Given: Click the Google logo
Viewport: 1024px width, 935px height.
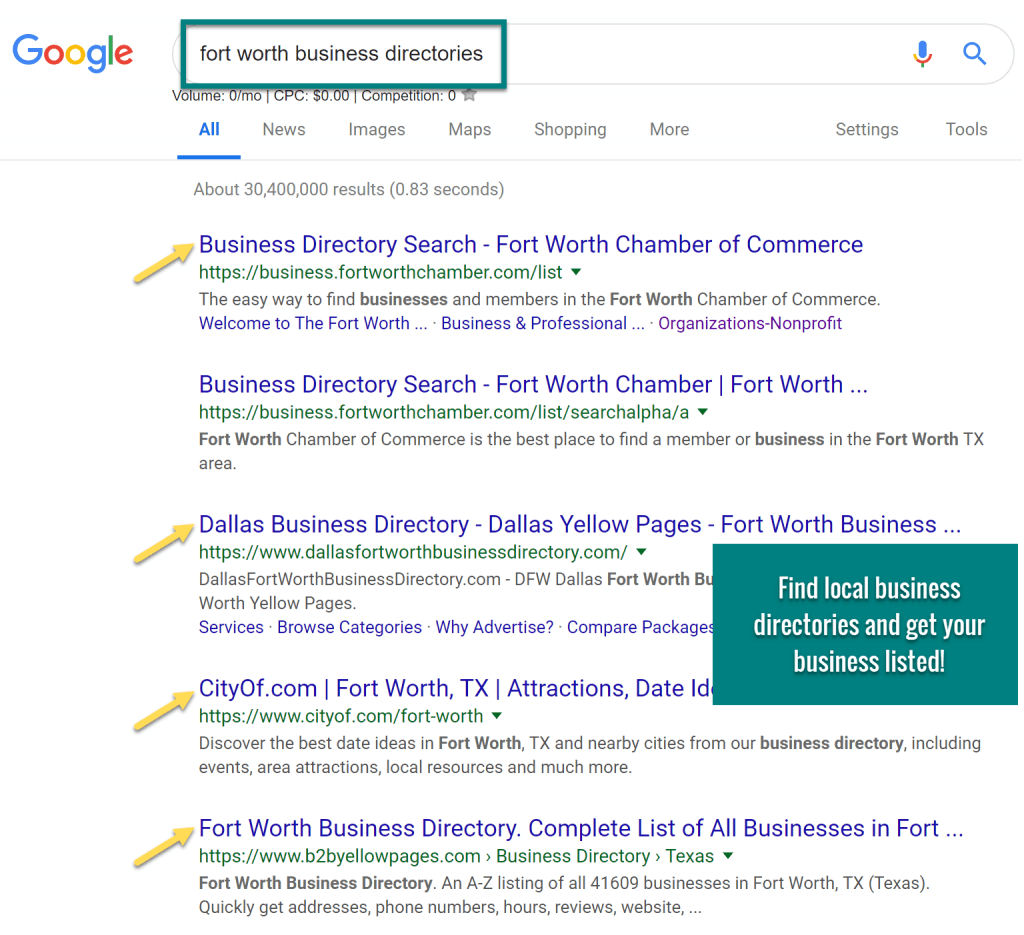Looking at the screenshot, I should point(72,52).
